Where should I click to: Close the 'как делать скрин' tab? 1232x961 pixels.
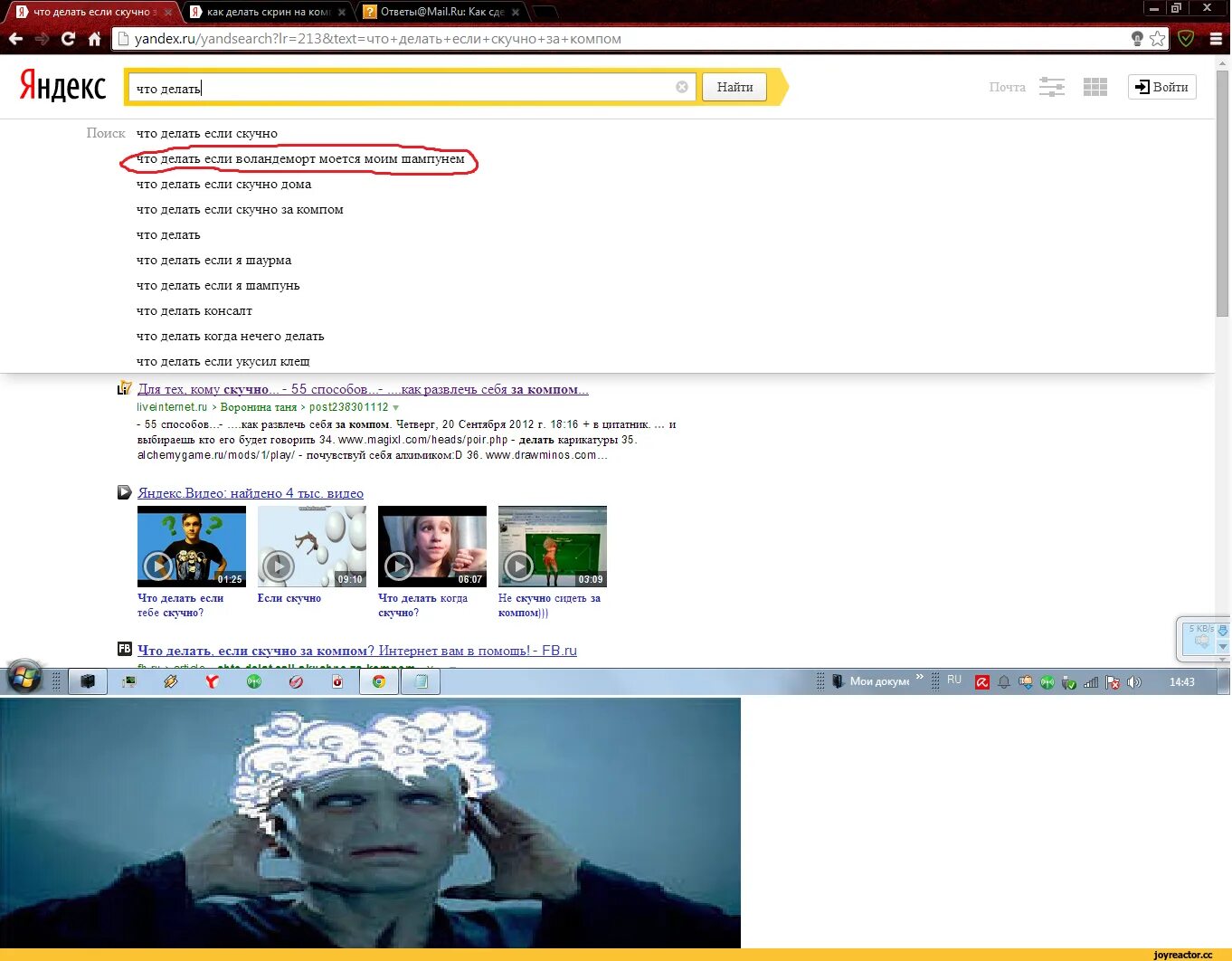(x=342, y=13)
